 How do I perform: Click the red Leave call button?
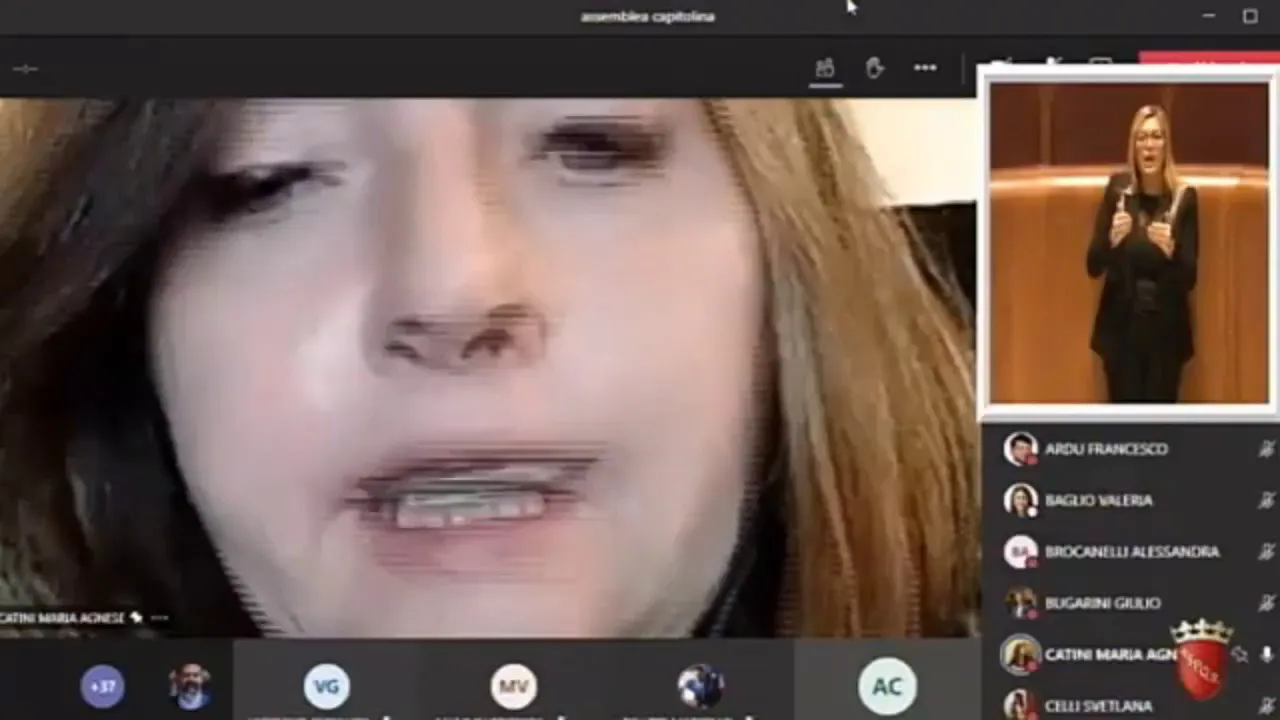coord(1209,58)
